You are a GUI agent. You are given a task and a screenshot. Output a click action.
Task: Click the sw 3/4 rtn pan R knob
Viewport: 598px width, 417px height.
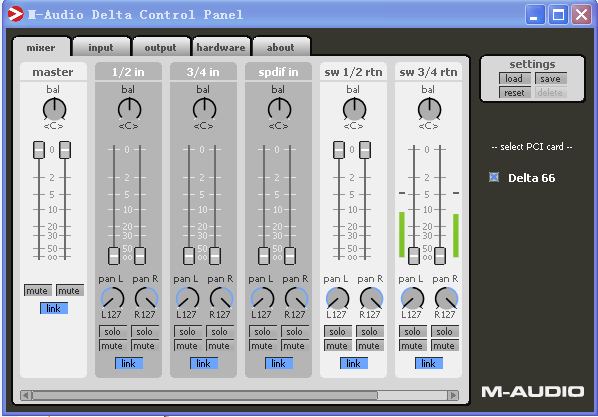[446, 299]
